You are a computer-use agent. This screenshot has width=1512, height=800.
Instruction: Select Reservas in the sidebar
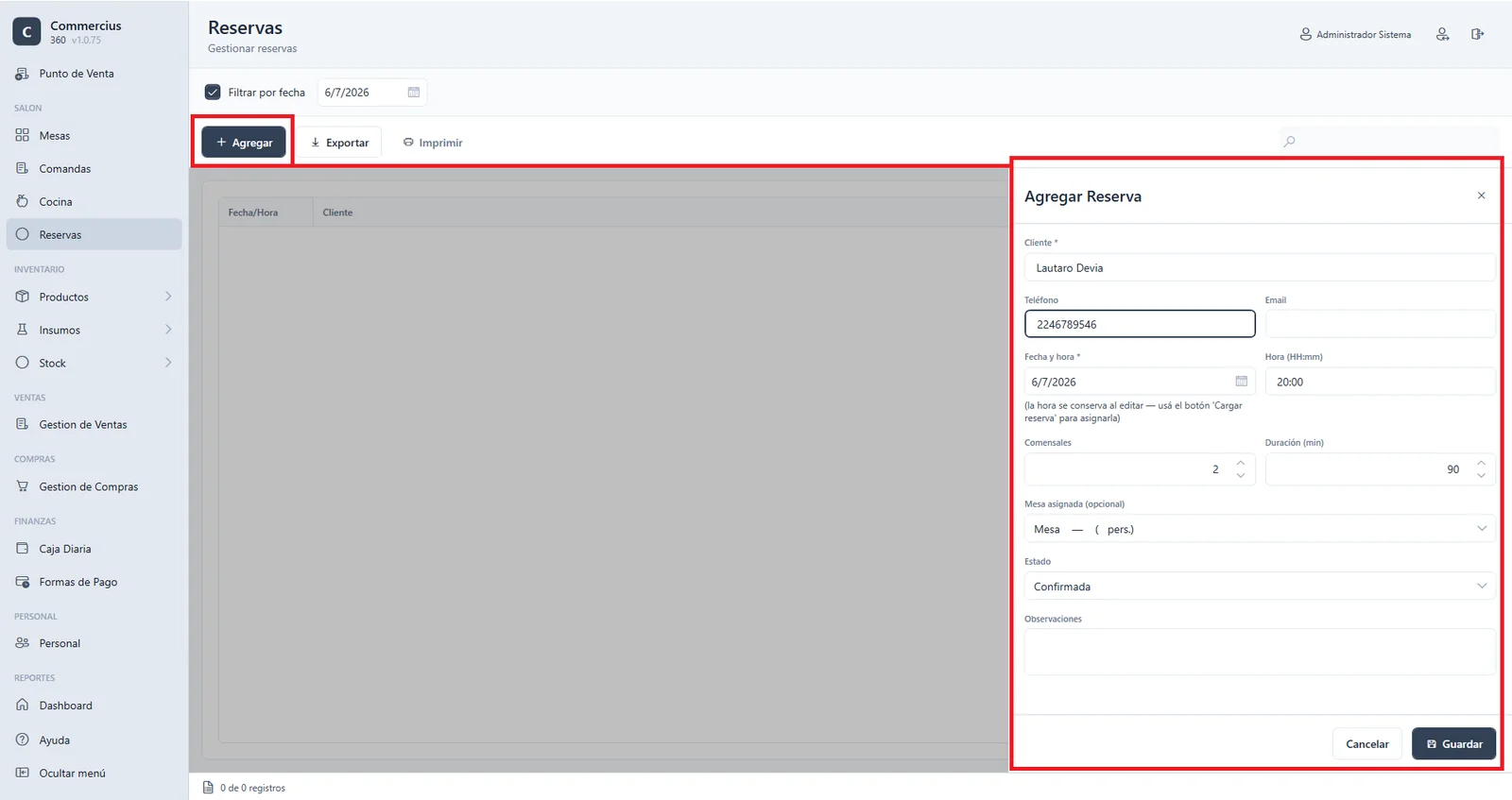94,235
